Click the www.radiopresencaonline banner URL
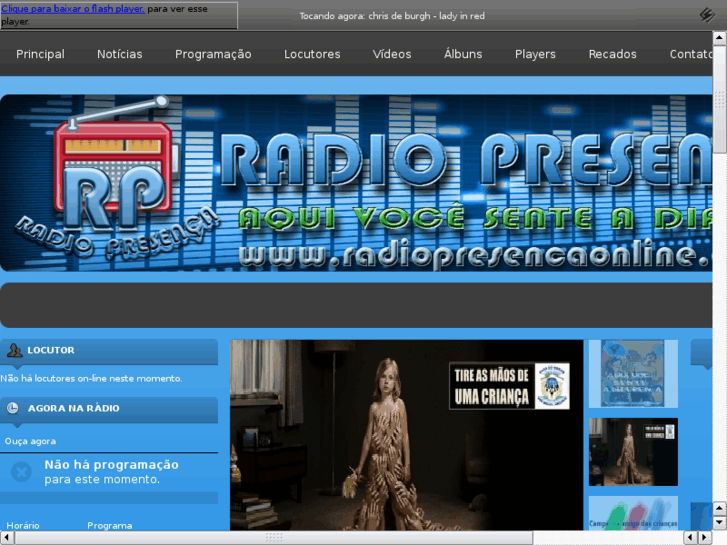 pos(475,254)
